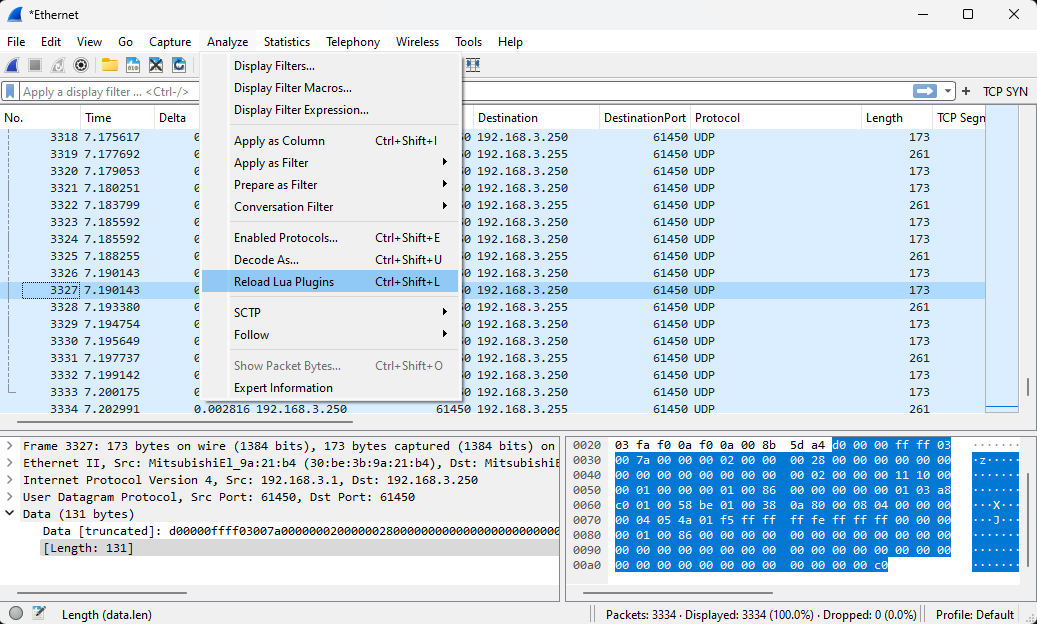The height and width of the screenshot is (624, 1037).
Task: Click the TCP SYN filter button
Action: [x=1005, y=91]
